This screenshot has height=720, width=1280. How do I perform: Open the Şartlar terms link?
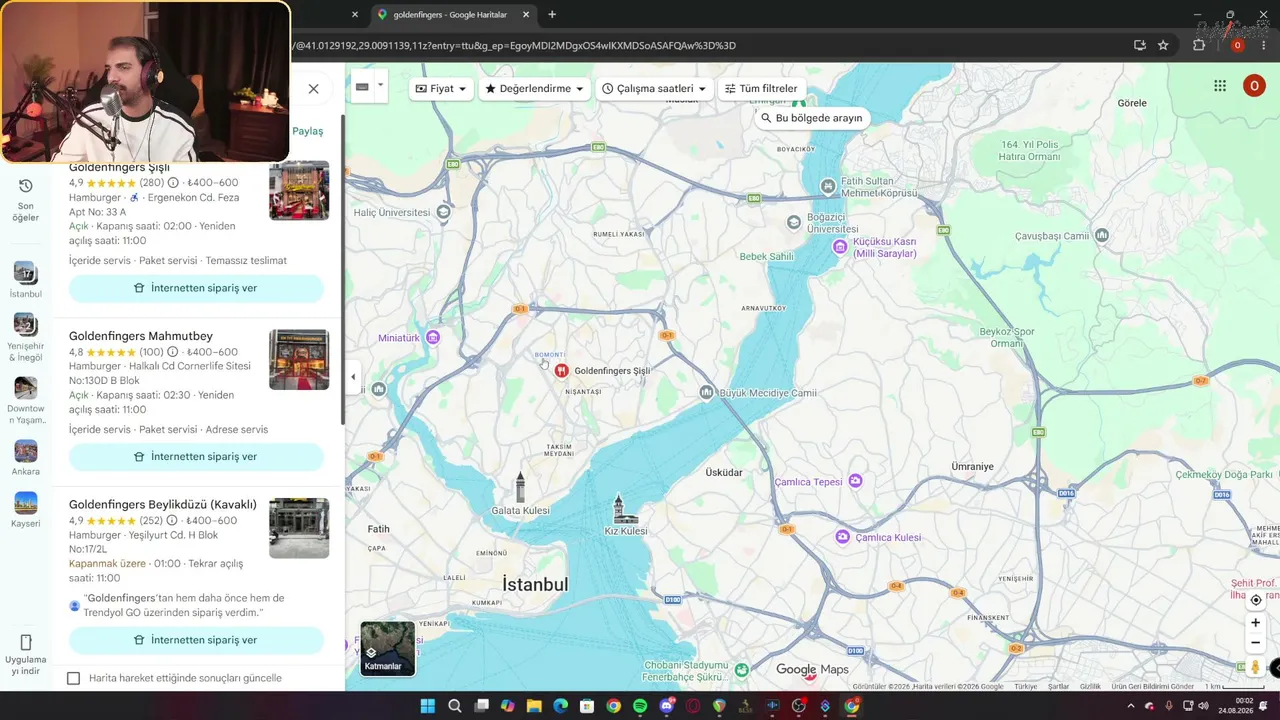[x=1058, y=687]
